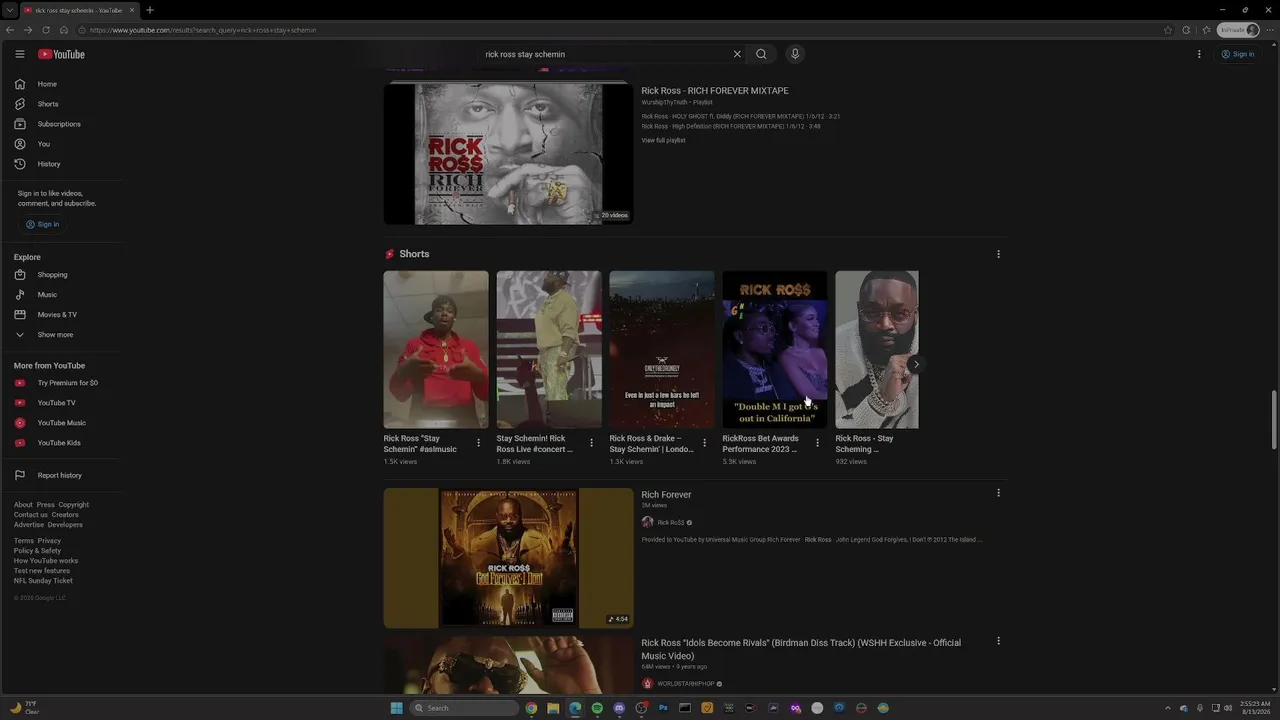Open options for the Stay Schemin! Rick Ross Live short
Viewport: 1280px width, 720px height.
point(591,443)
